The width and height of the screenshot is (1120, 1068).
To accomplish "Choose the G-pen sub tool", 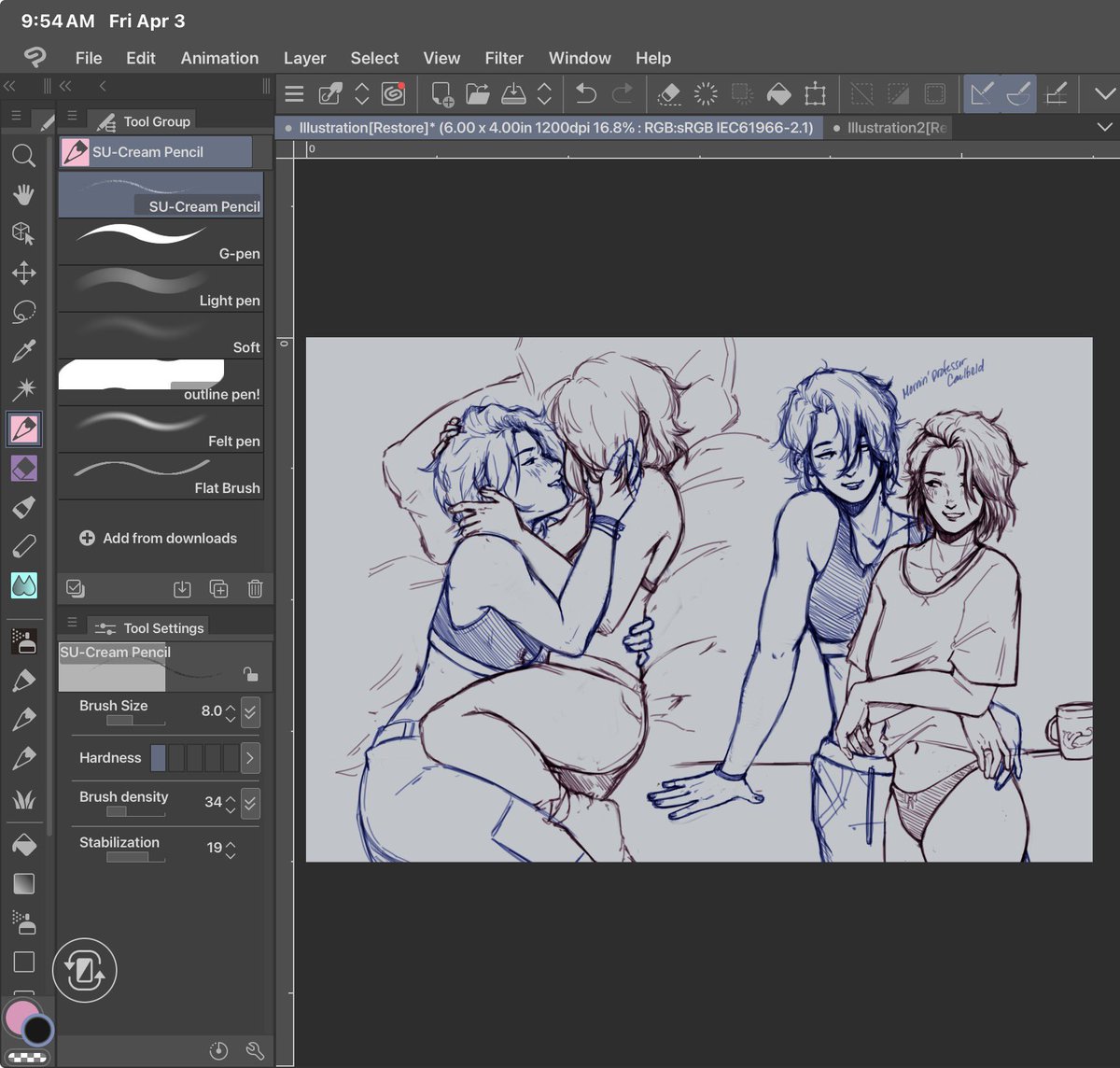I will pos(161,242).
